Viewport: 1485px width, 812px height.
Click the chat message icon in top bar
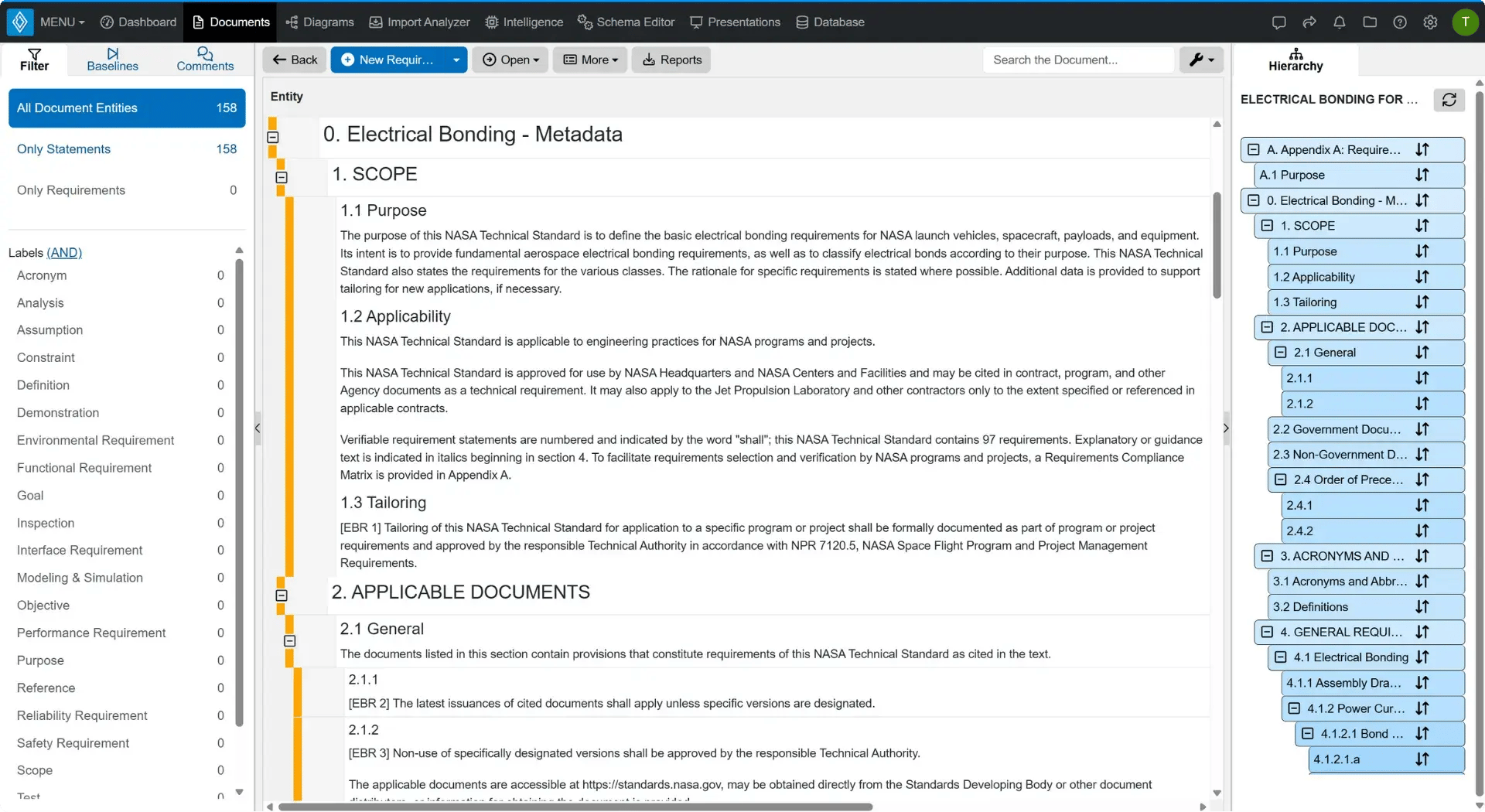[x=1278, y=22]
